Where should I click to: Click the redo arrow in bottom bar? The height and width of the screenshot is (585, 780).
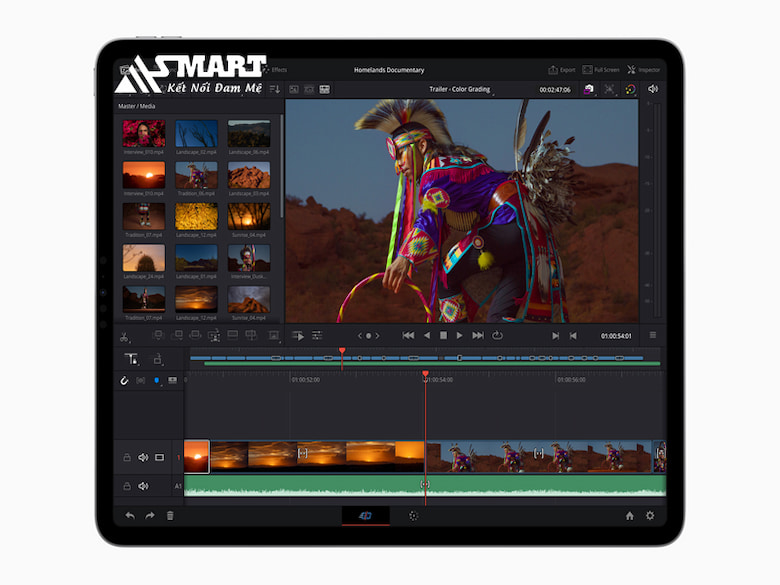click(x=150, y=515)
